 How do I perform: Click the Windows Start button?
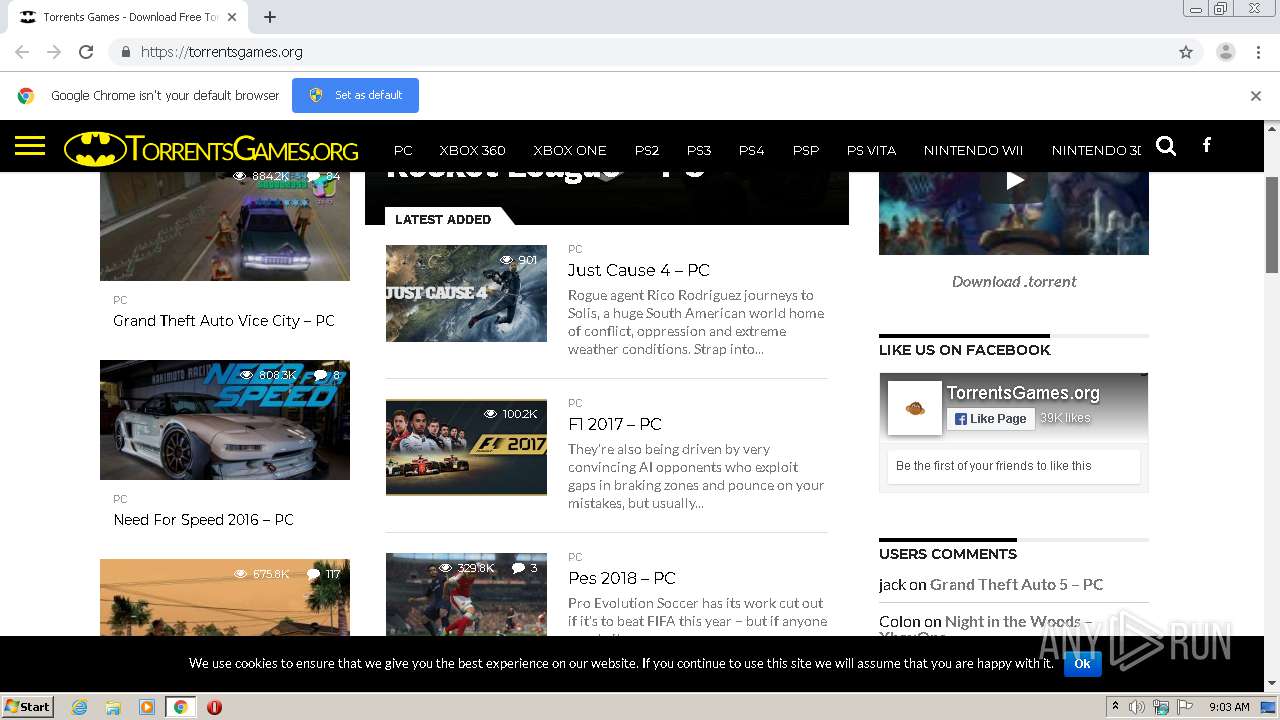(28, 707)
